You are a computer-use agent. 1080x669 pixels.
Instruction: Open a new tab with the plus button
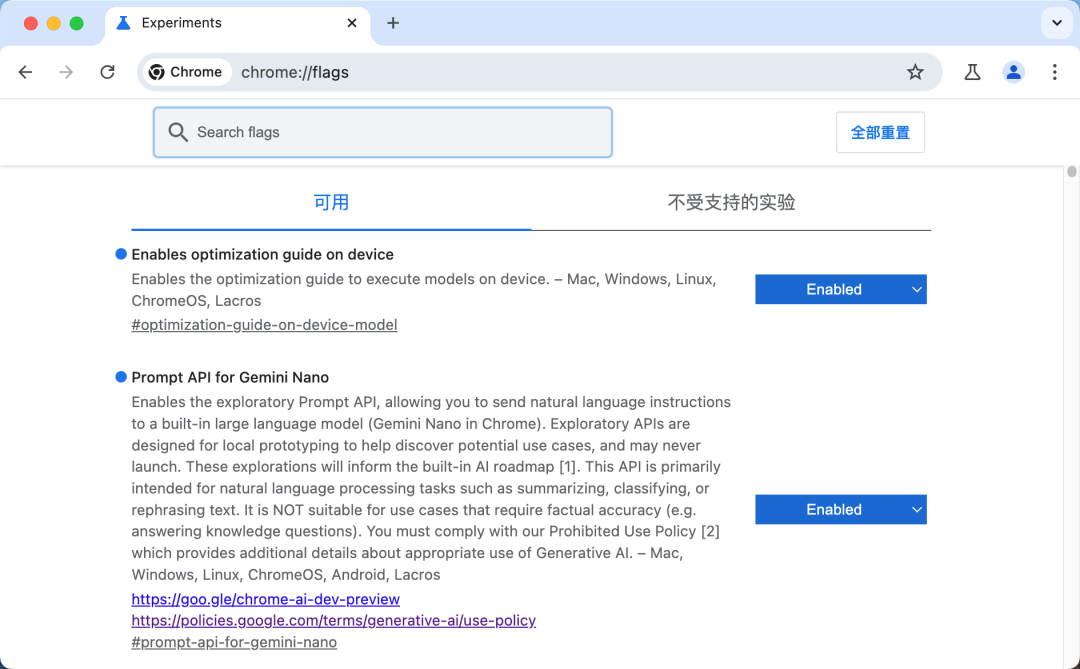pyautogui.click(x=392, y=23)
